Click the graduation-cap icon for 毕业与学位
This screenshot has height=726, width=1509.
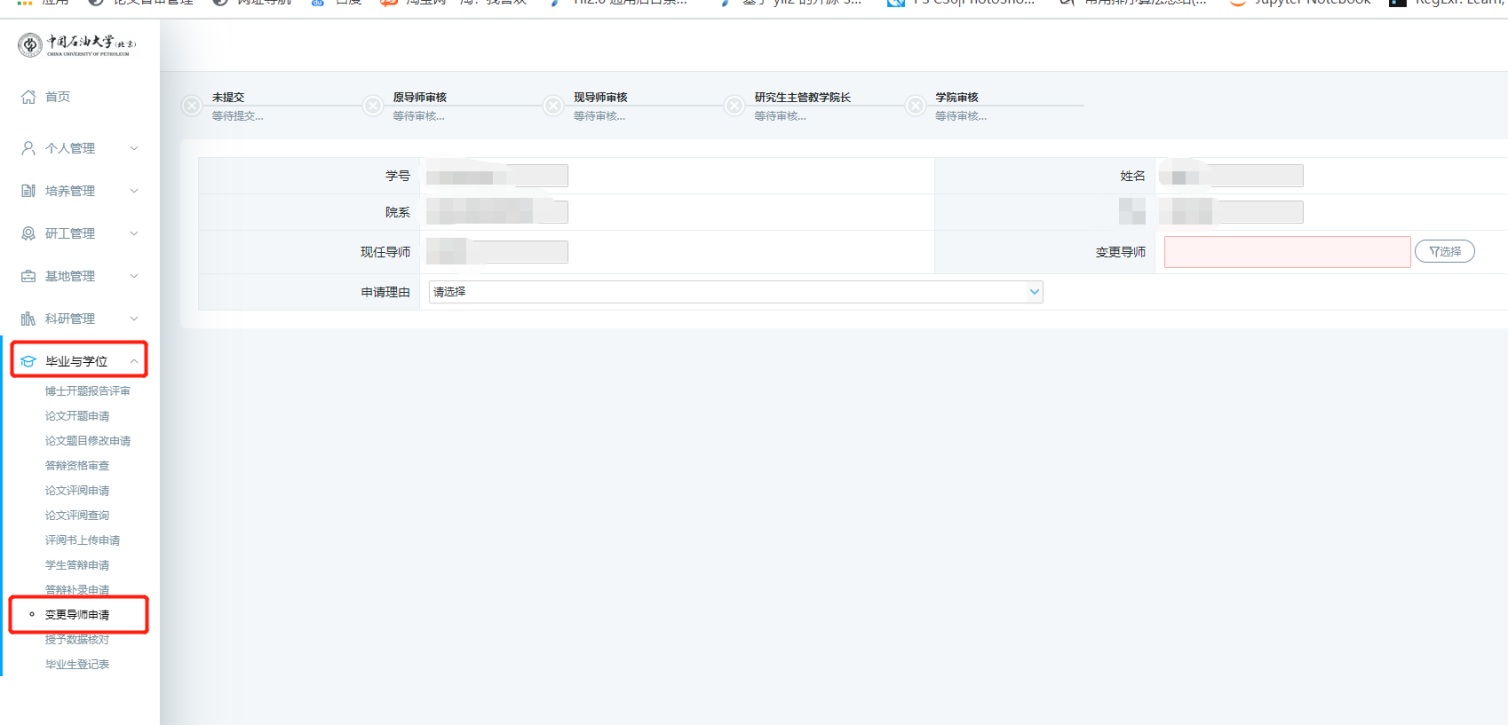point(29,360)
